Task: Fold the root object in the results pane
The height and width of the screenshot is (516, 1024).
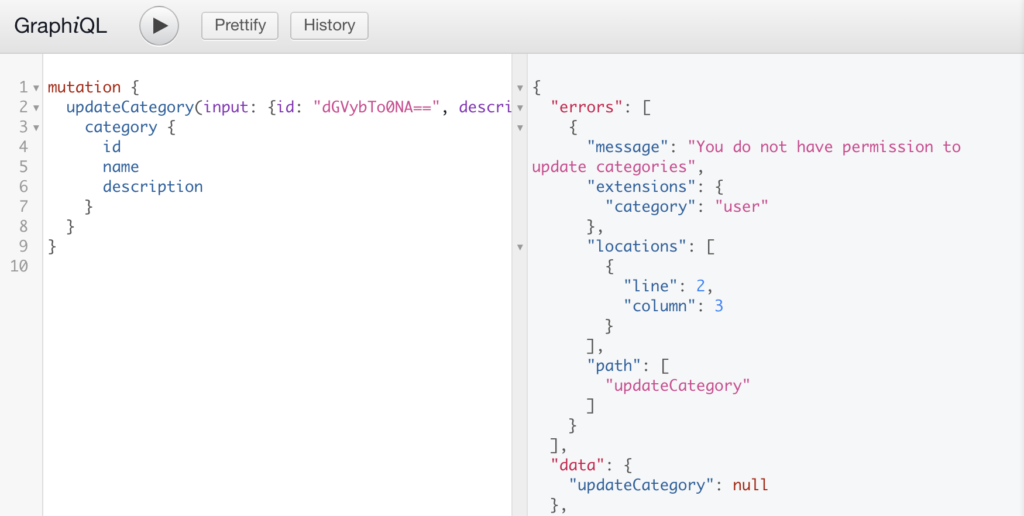Action: [520, 88]
